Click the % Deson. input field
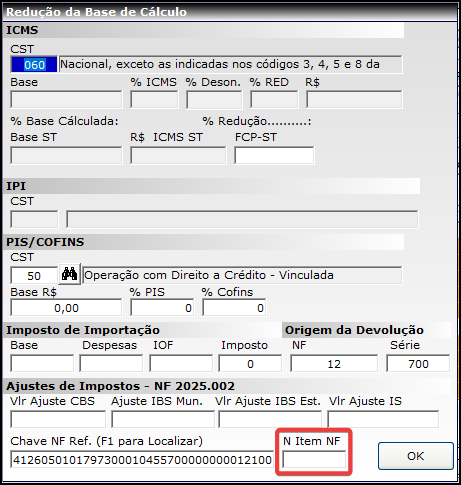The image size is (461, 485). (214, 99)
